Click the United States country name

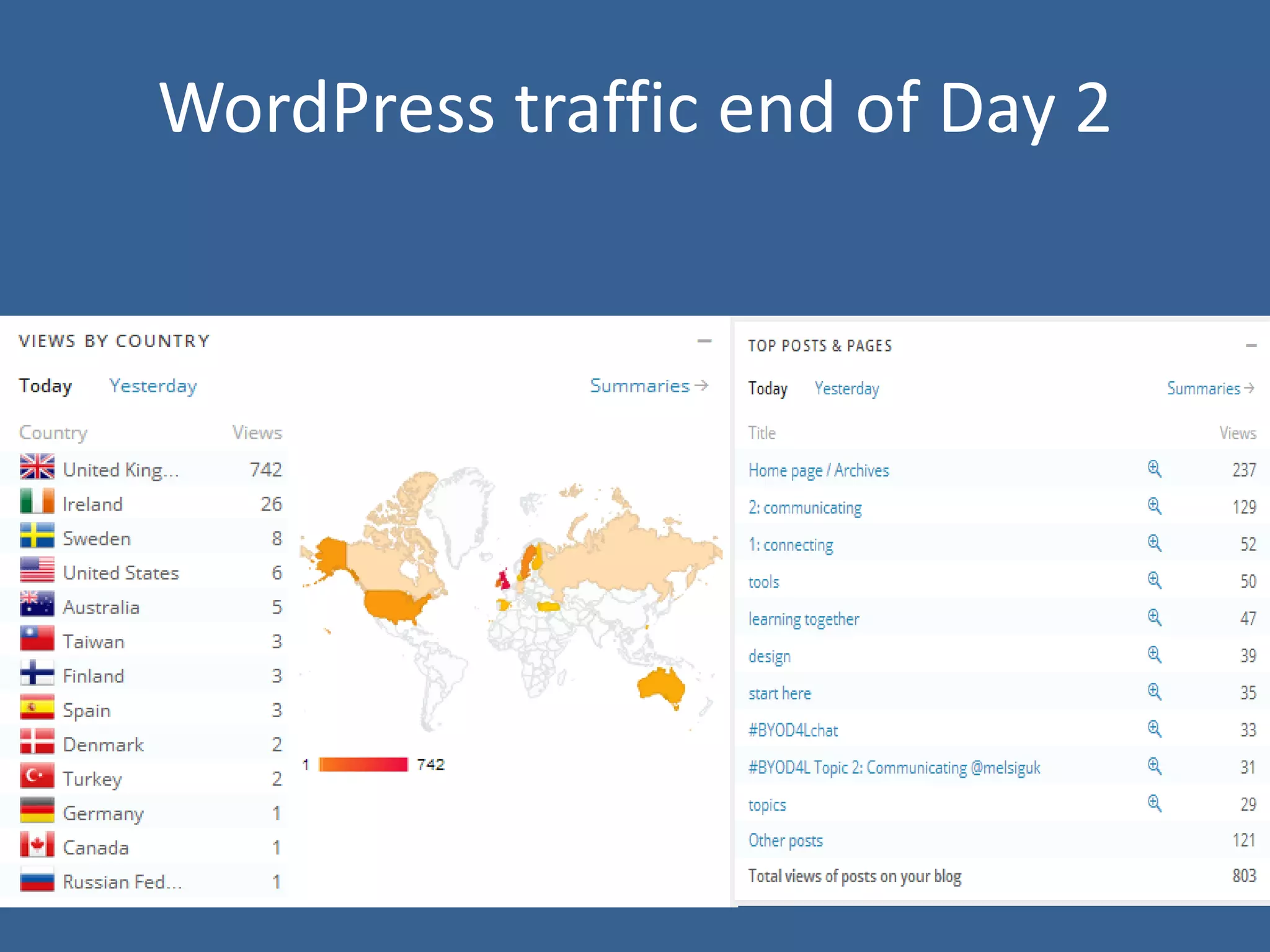point(121,573)
